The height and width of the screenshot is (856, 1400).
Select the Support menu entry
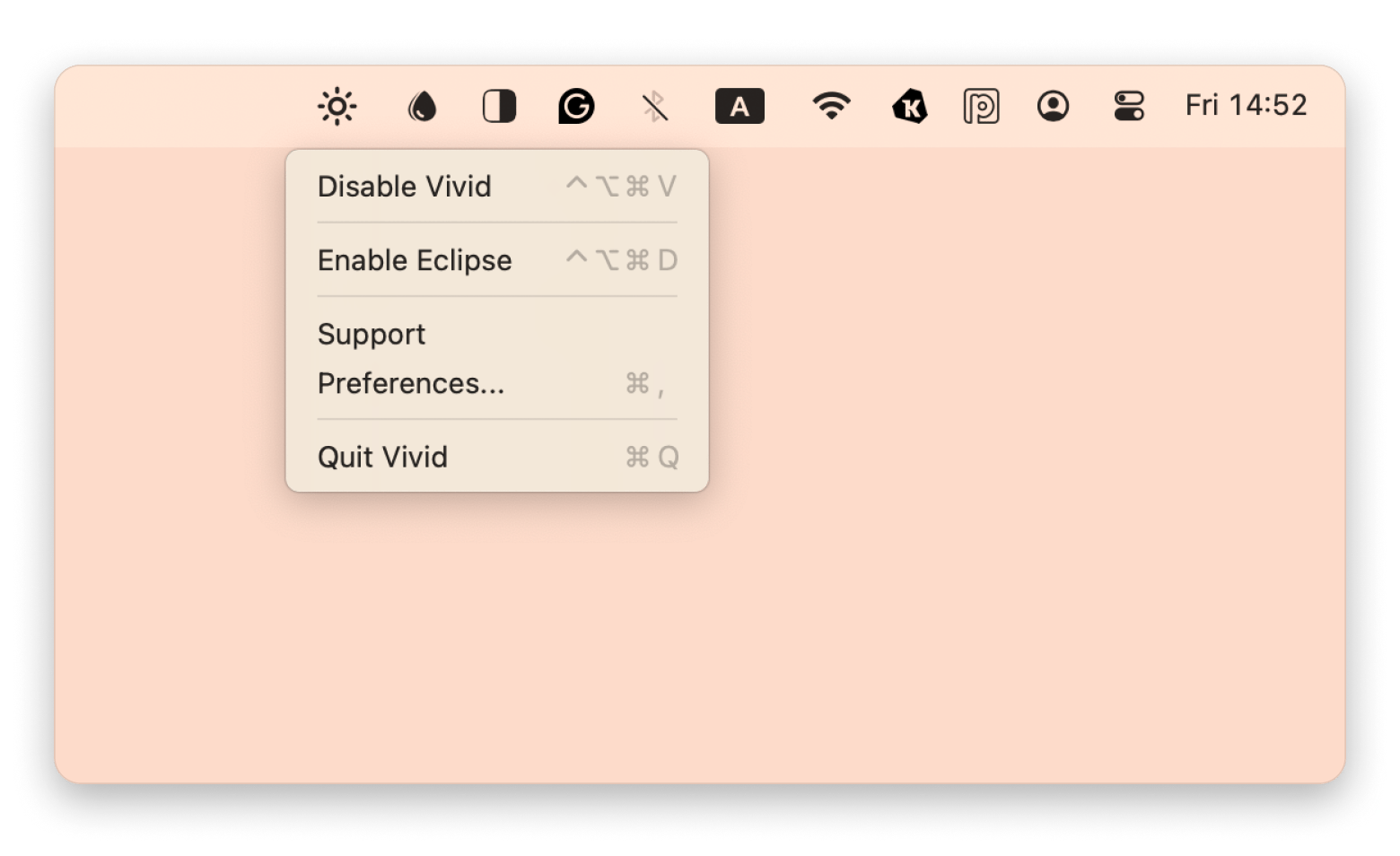coord(372,334)
